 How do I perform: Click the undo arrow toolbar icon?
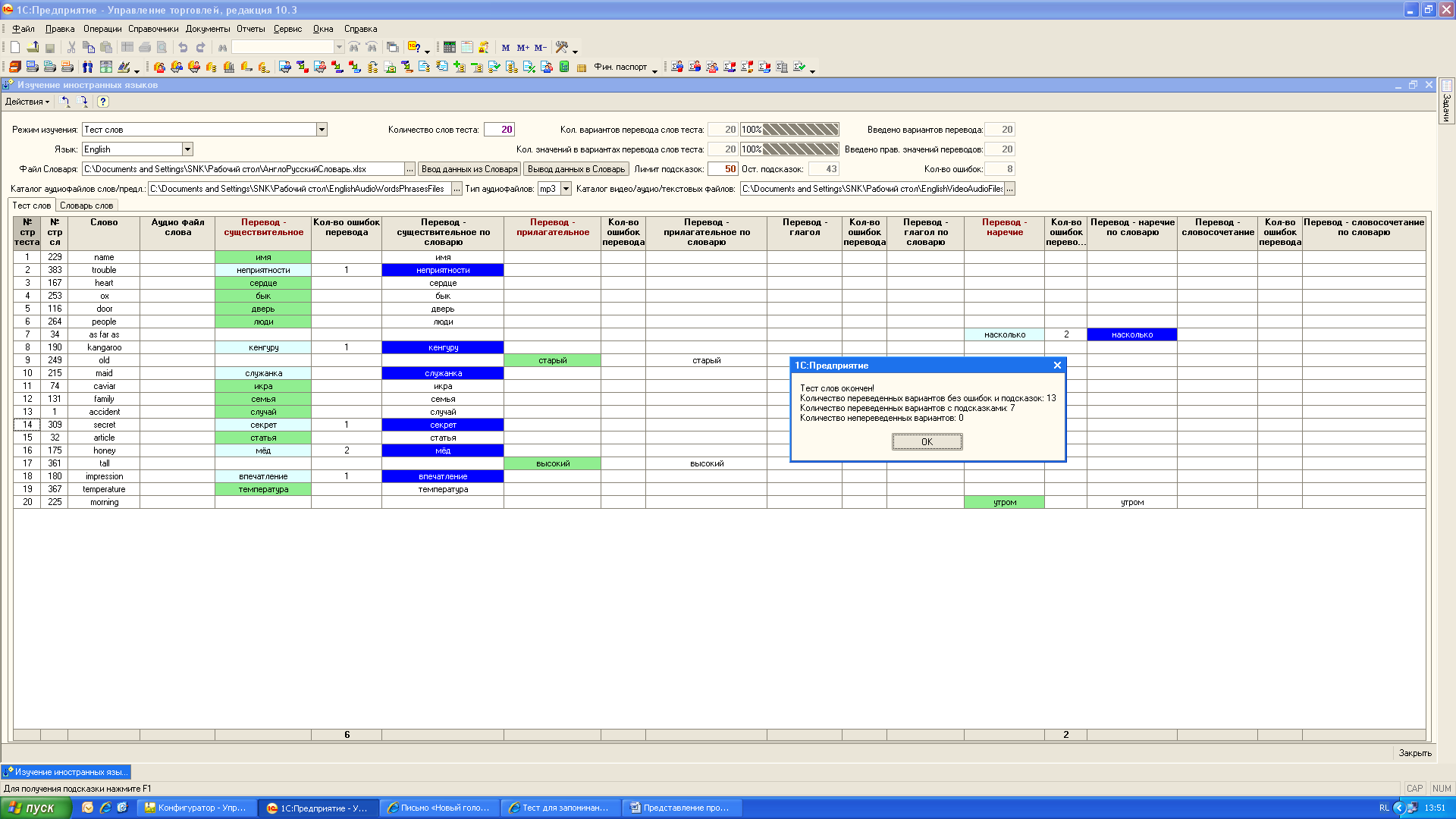[183, 47]
